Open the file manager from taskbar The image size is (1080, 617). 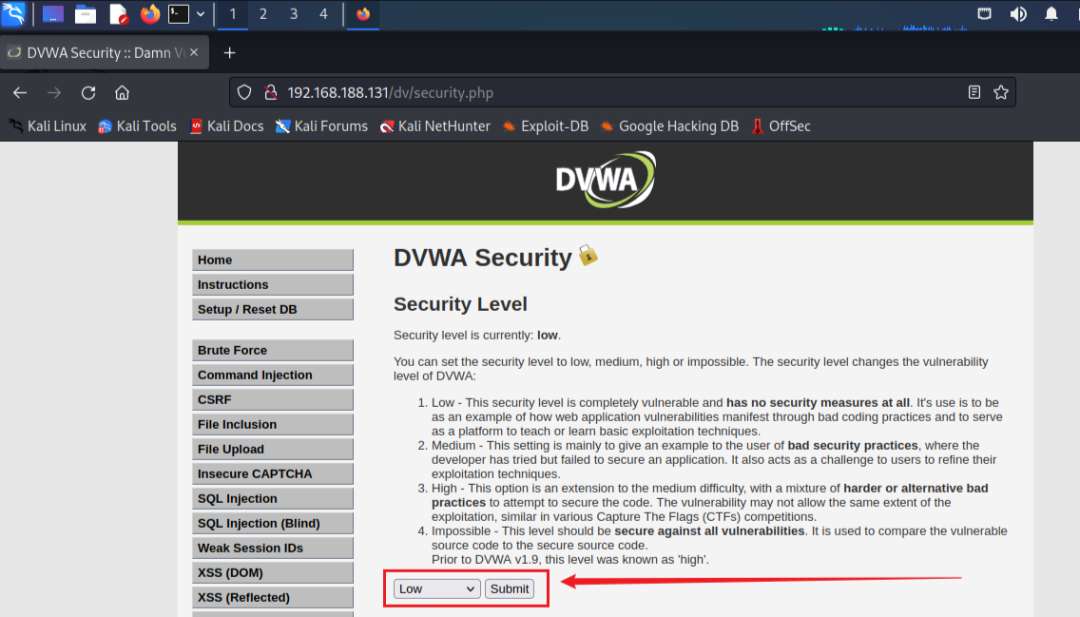tap(85, 14)
